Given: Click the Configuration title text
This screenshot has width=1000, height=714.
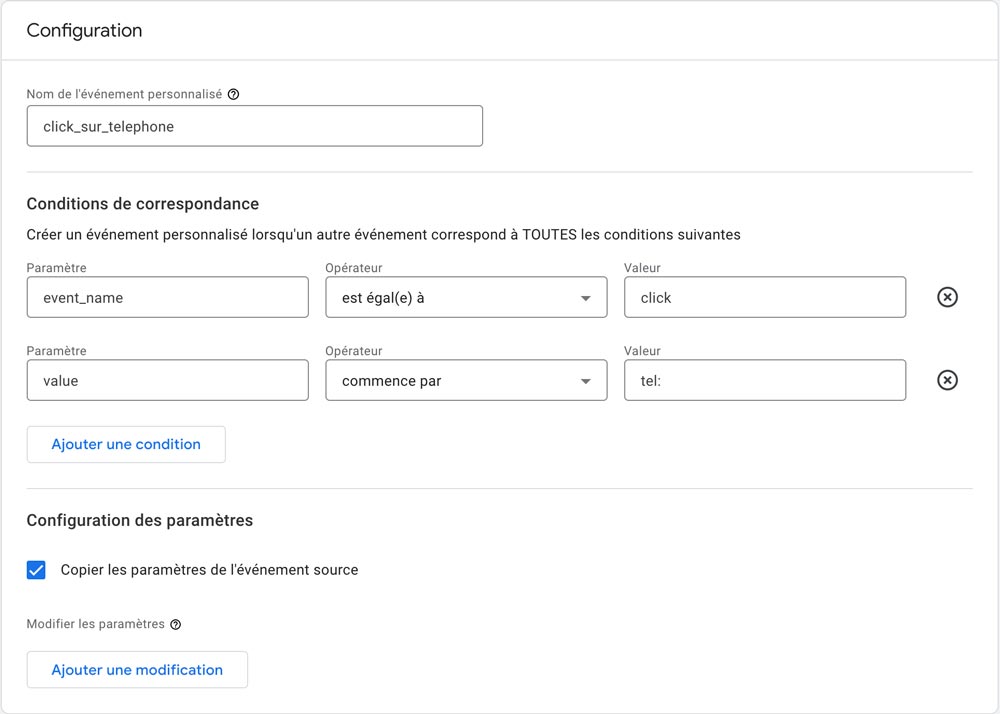Looking at the screenshot, I should (84, 31).
